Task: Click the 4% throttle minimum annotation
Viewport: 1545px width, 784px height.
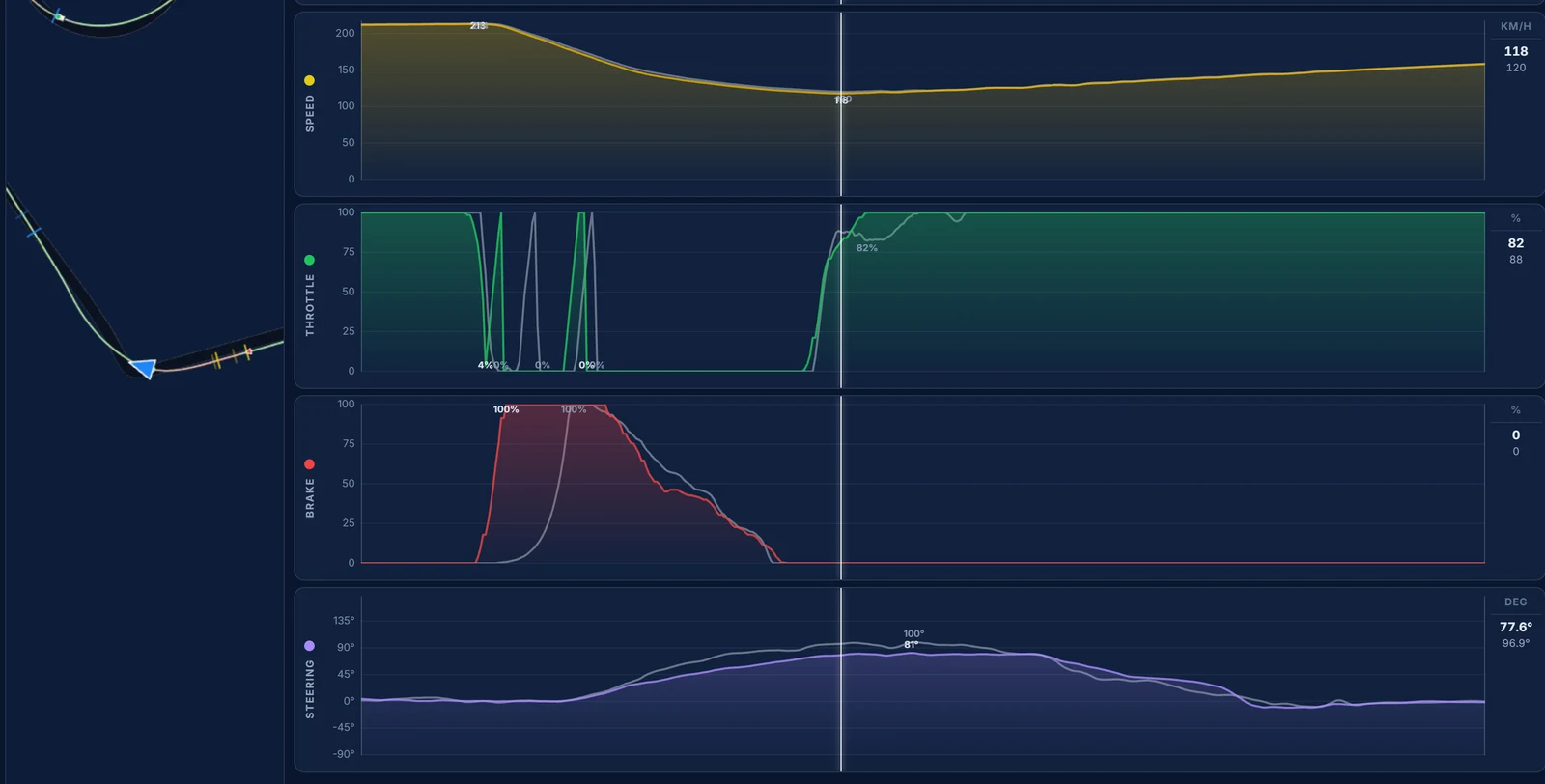Action: tap(485, 365)
